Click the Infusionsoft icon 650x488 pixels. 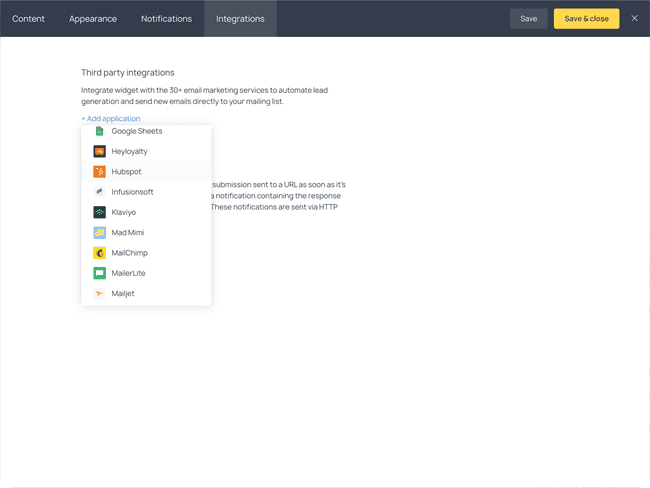pos(99,192)
